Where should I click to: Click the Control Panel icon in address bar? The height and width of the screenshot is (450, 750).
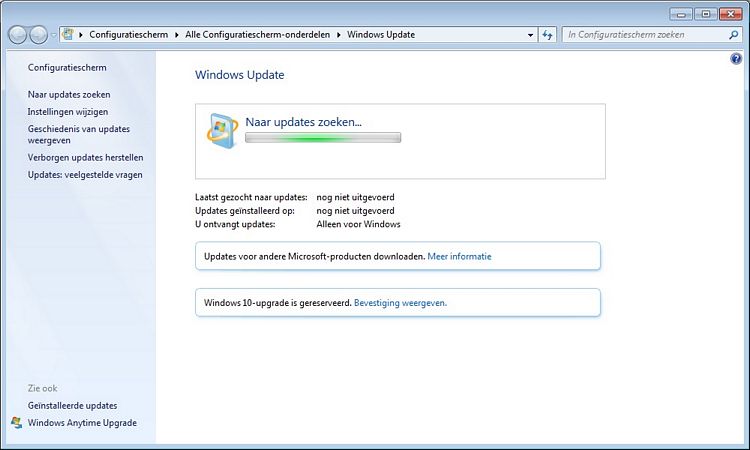pyautogui.click(x=68, y=34)
